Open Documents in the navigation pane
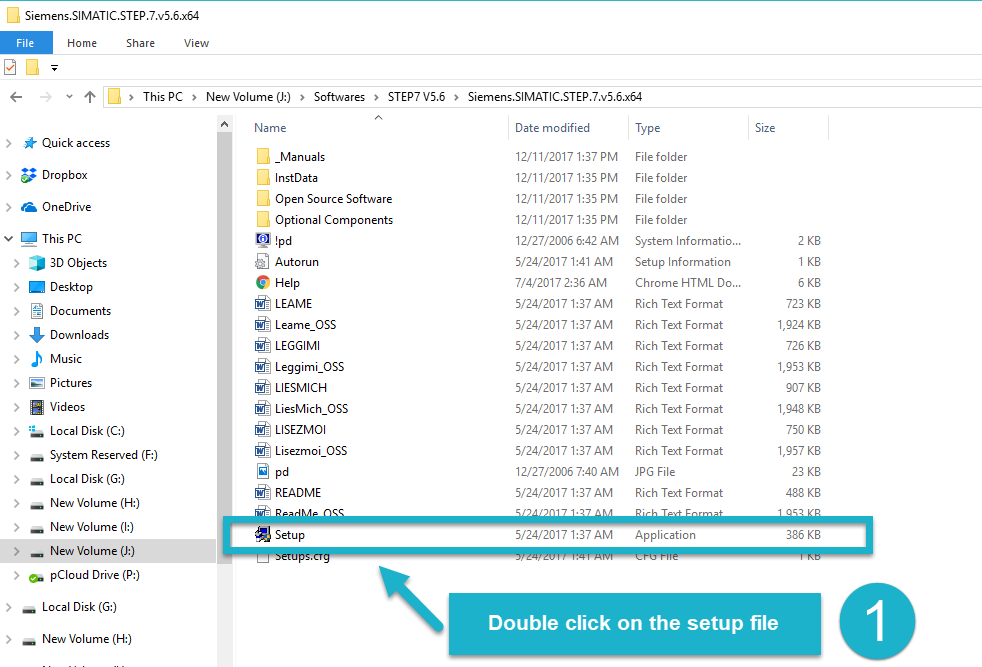 tap(80, 311)
